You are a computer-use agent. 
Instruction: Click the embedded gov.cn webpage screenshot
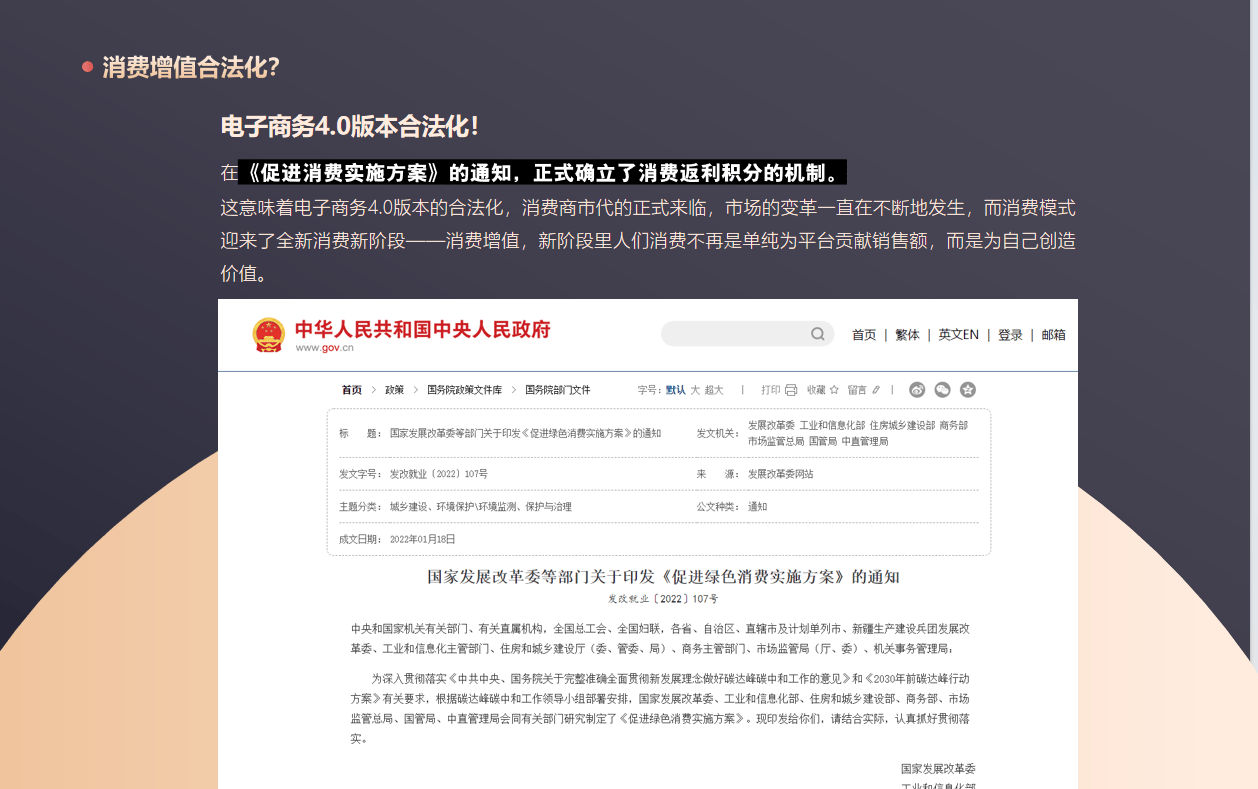[648, 544]
